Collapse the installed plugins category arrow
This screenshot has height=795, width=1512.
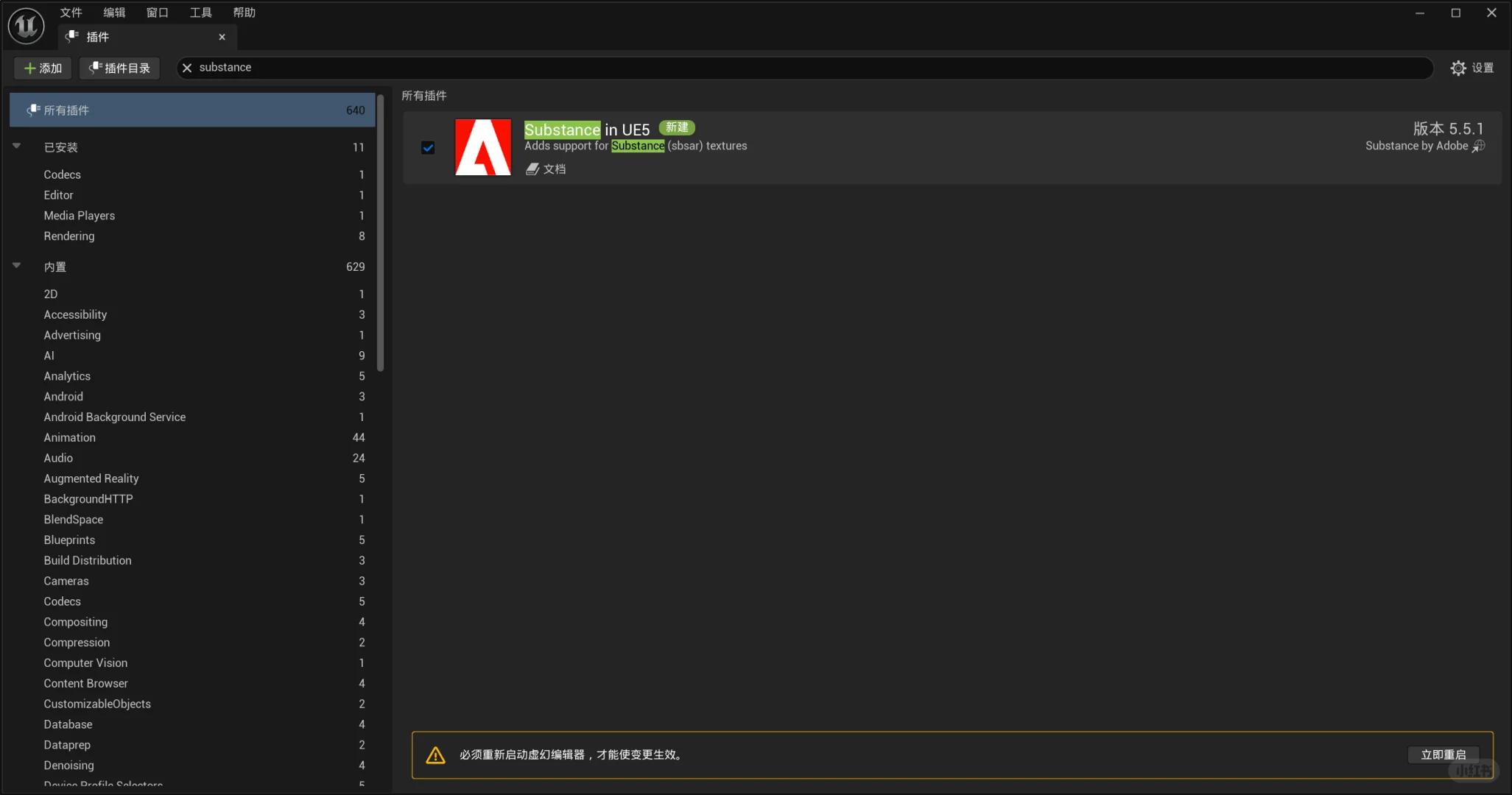16,146
